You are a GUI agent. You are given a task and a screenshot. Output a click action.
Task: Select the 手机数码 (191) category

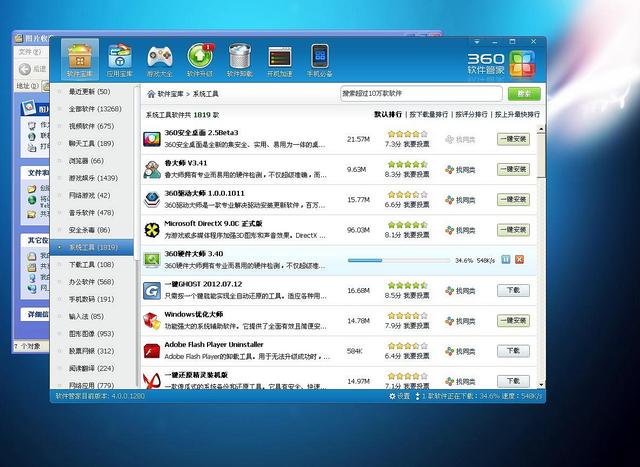[92, 299]
